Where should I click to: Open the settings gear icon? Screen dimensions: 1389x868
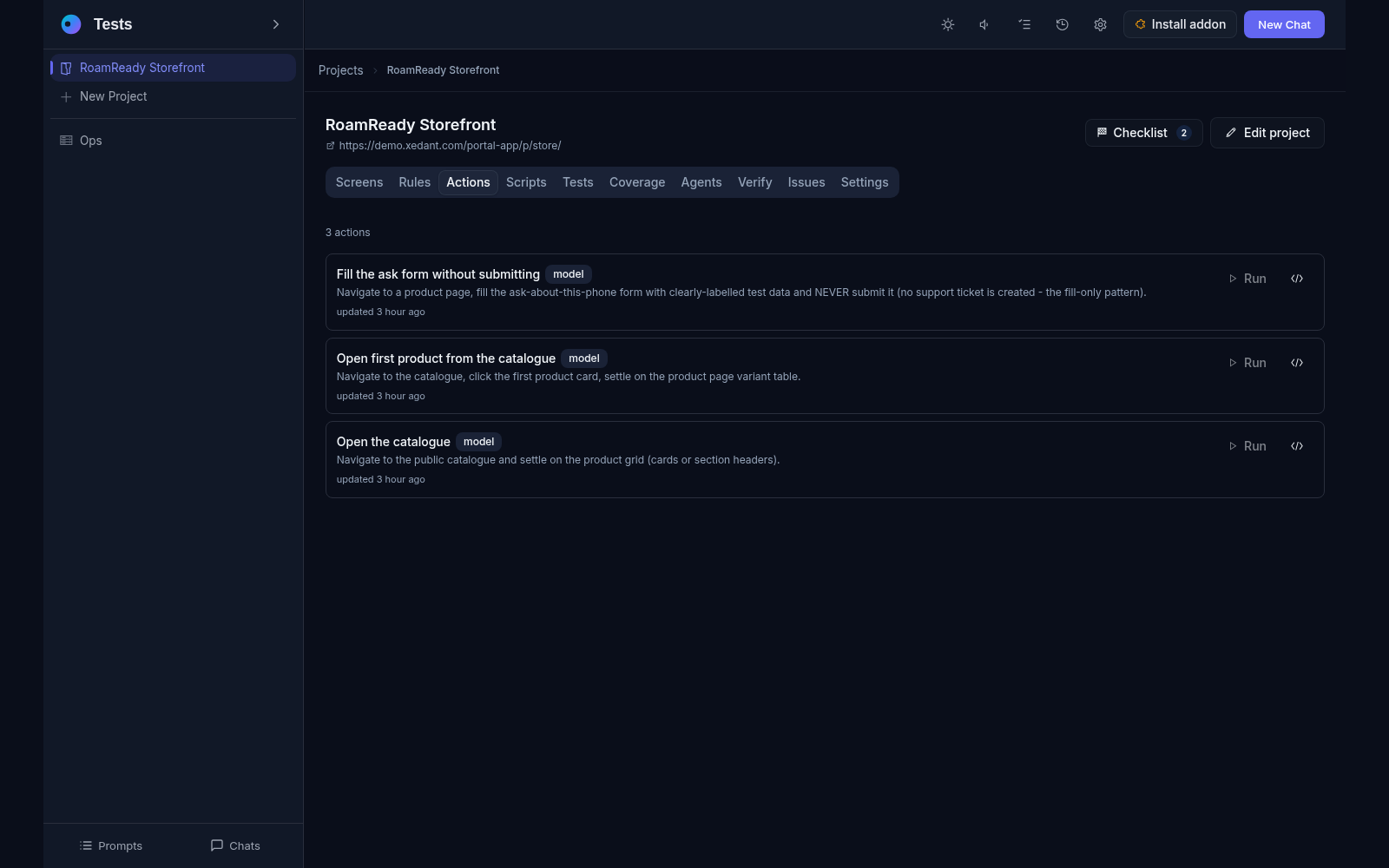pos(1100,24)
